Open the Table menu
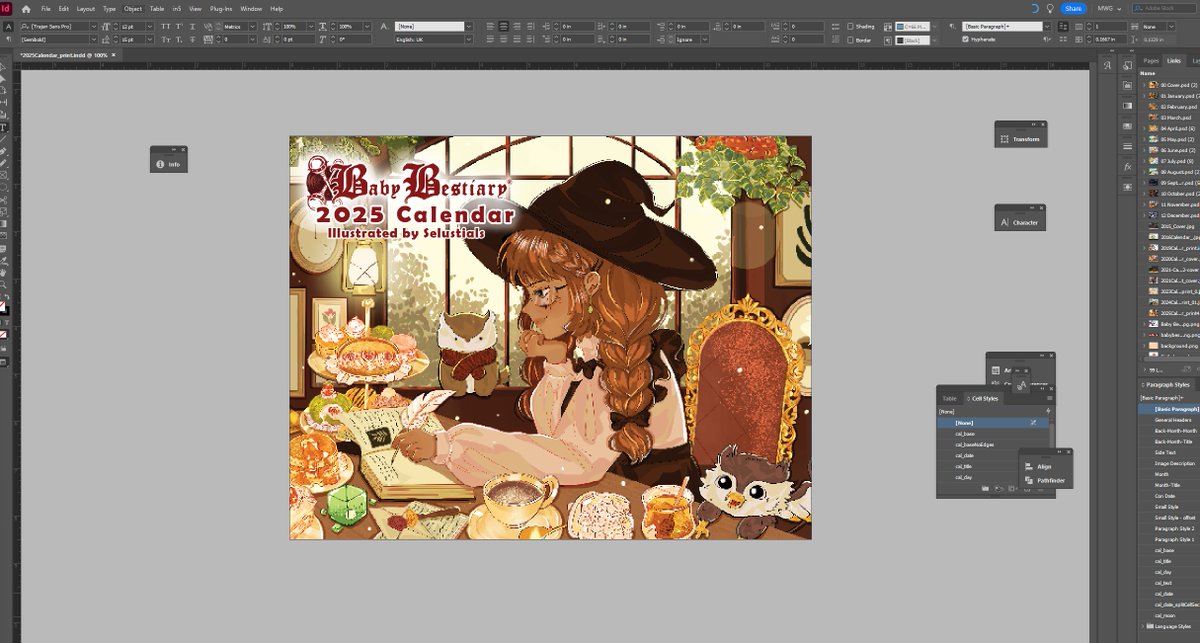This screenshot has height=643, width=1200. click(x=156, y=8)
